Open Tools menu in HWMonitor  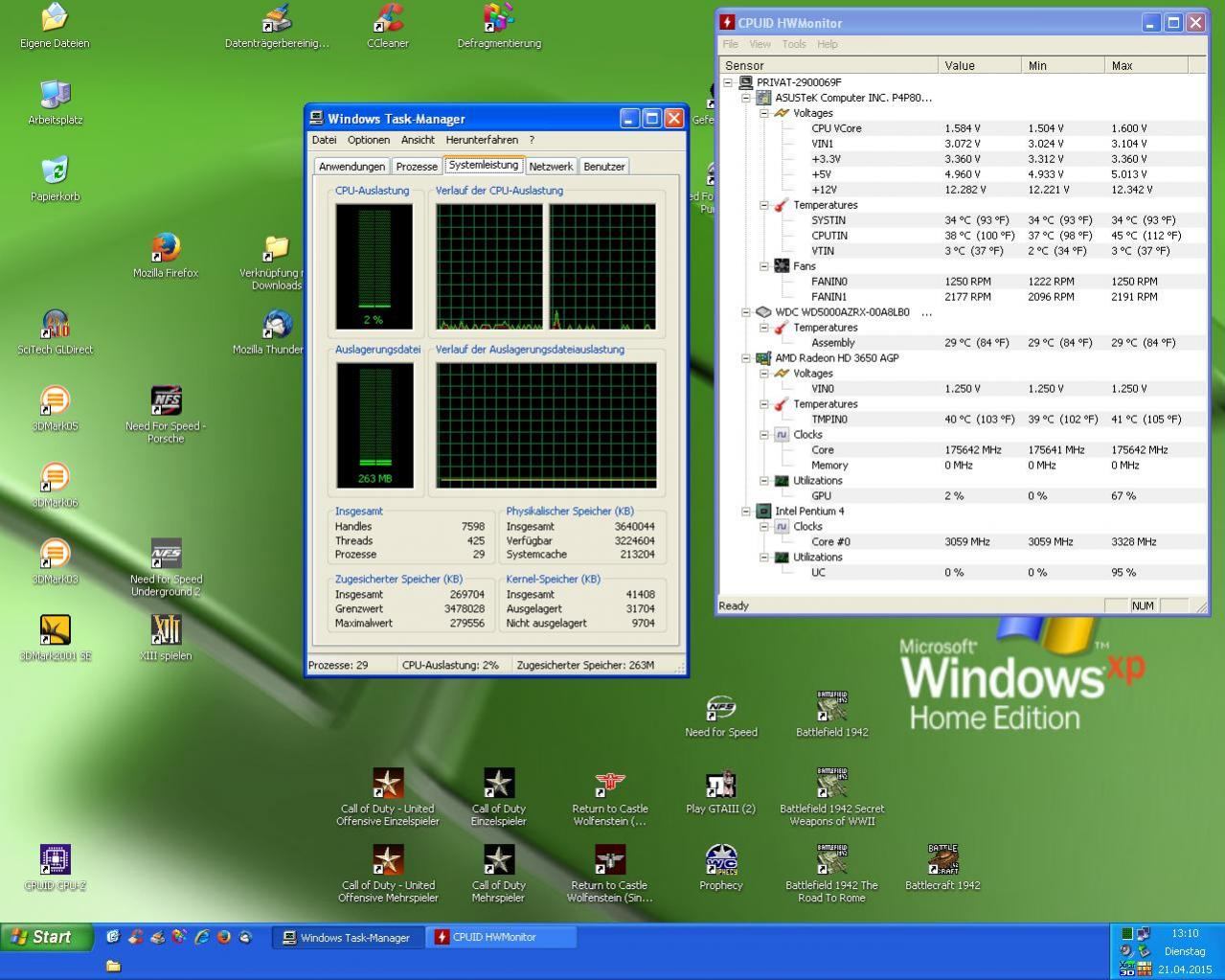tap(794, 44)
